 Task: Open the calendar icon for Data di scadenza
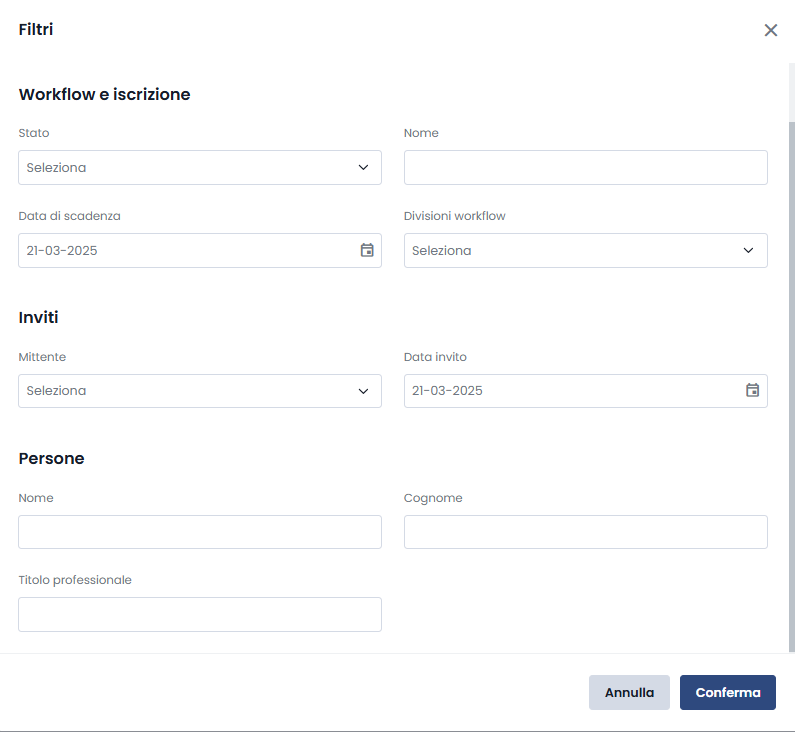point(367,250)
